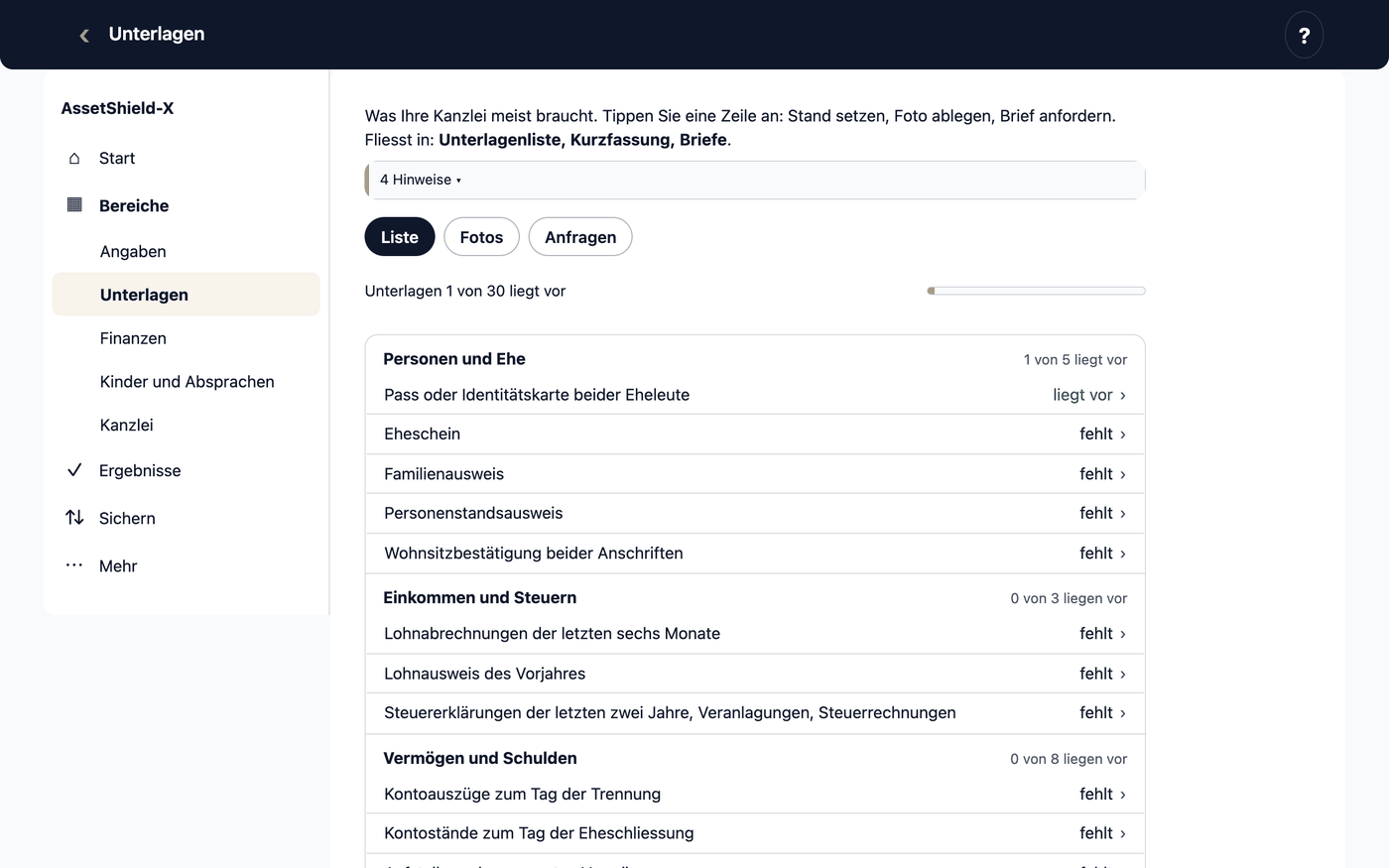Click the AssetShield-X app title
This screenshot has width=1389, height=868.
[117, 108]
